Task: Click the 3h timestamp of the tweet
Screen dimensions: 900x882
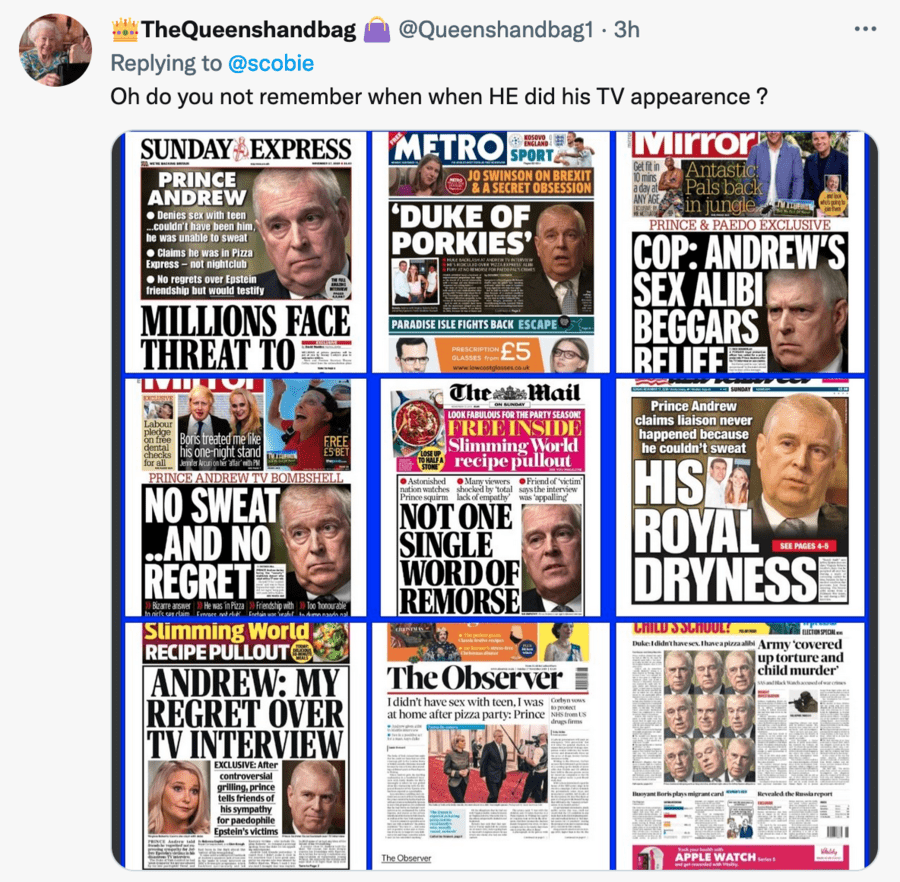Action: [626, 29]
